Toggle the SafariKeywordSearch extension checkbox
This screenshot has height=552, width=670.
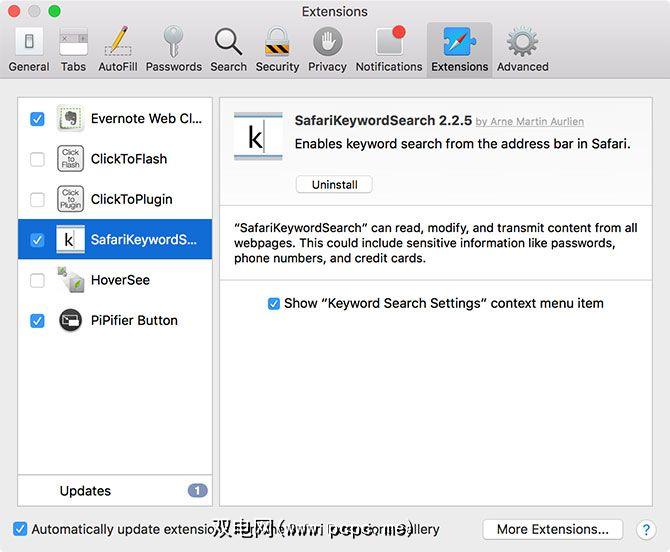click(x=37, y=240)
